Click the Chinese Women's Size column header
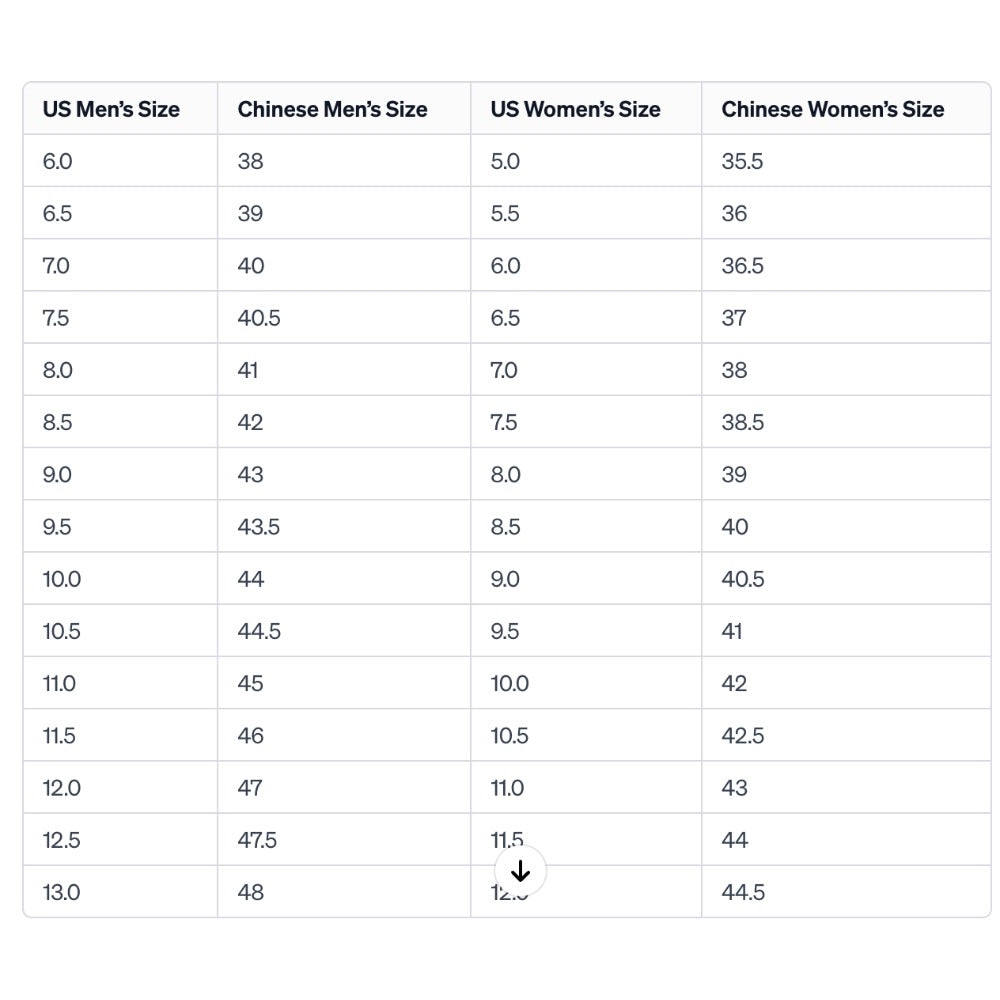 tap(832, 109)
